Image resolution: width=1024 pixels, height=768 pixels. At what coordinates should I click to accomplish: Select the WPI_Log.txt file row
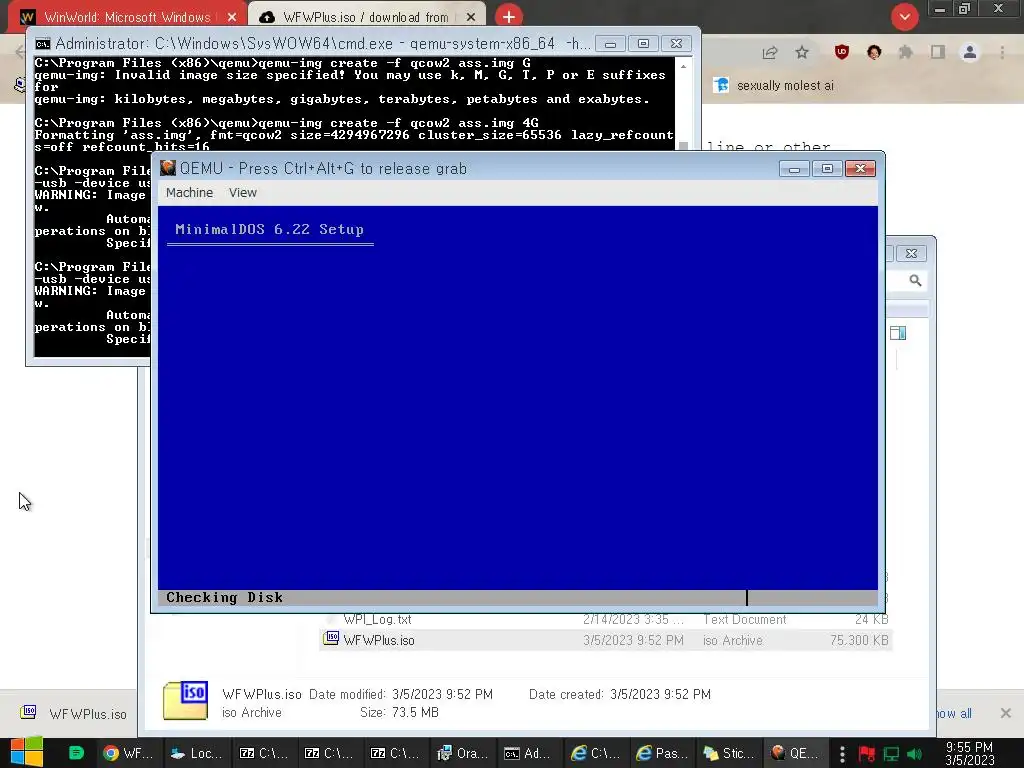point(606,620)
